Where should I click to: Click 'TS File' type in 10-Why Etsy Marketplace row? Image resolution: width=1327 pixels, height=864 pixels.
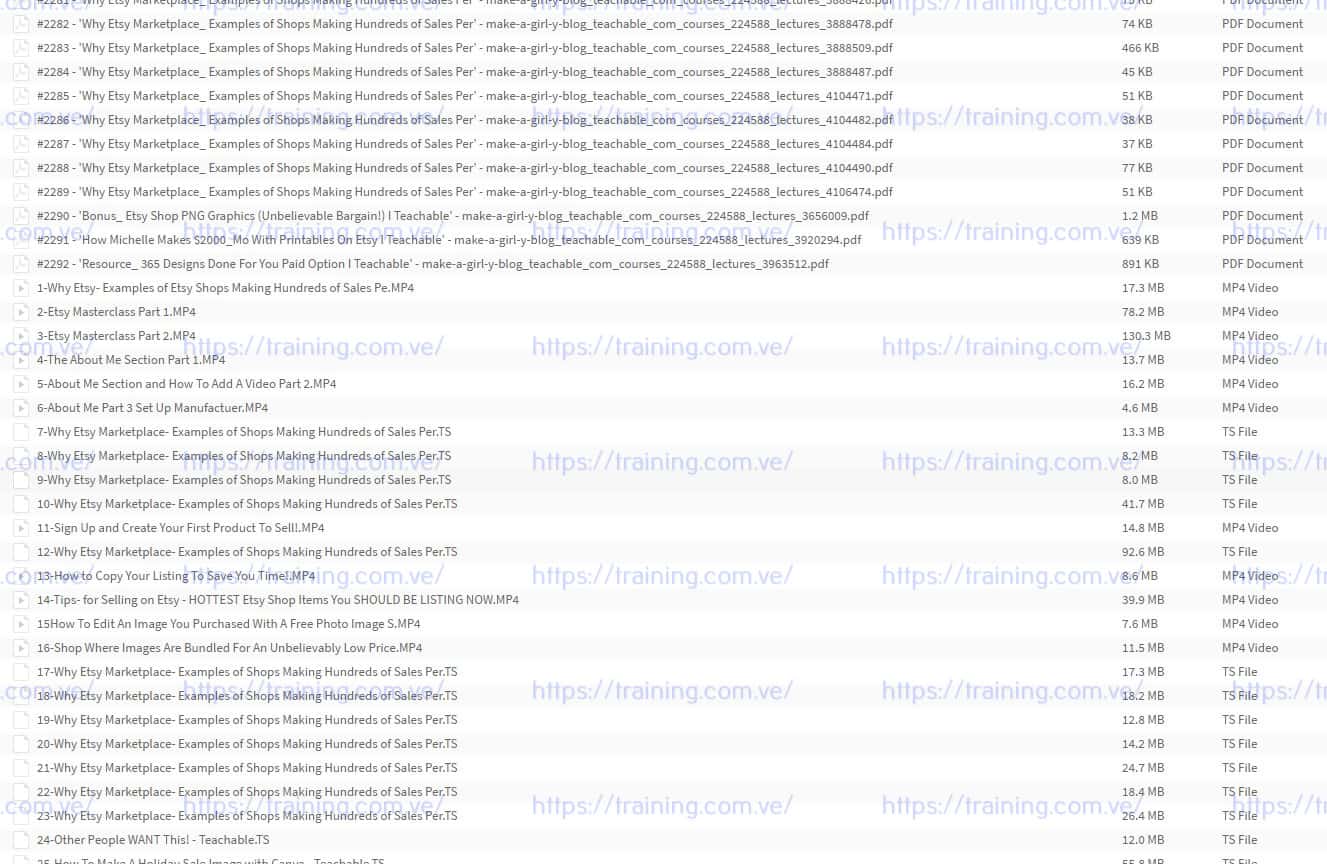(1240, 504)
